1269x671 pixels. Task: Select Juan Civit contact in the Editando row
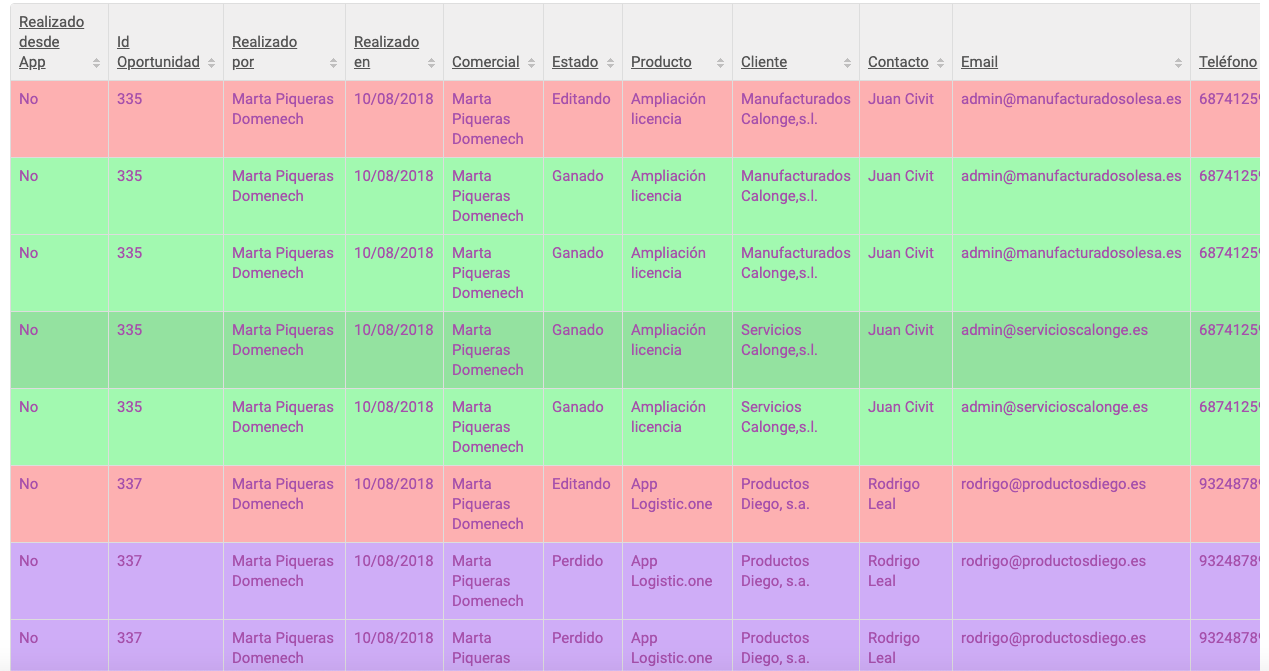[x=901, y=99]
